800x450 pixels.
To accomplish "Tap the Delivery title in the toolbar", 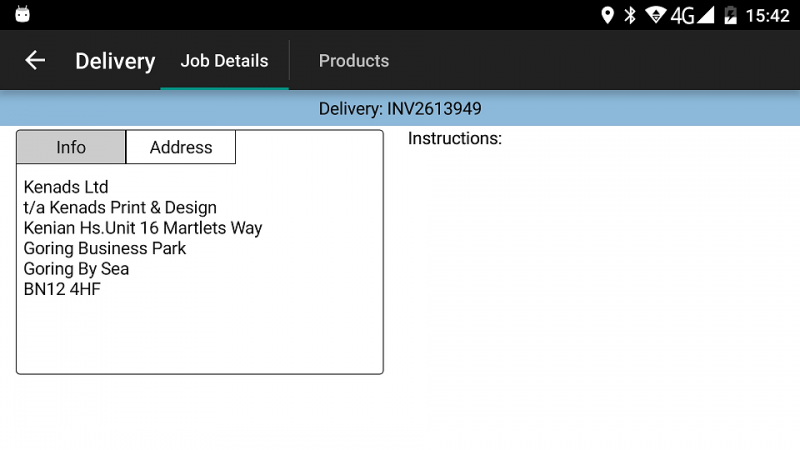I will click(115, 61).
